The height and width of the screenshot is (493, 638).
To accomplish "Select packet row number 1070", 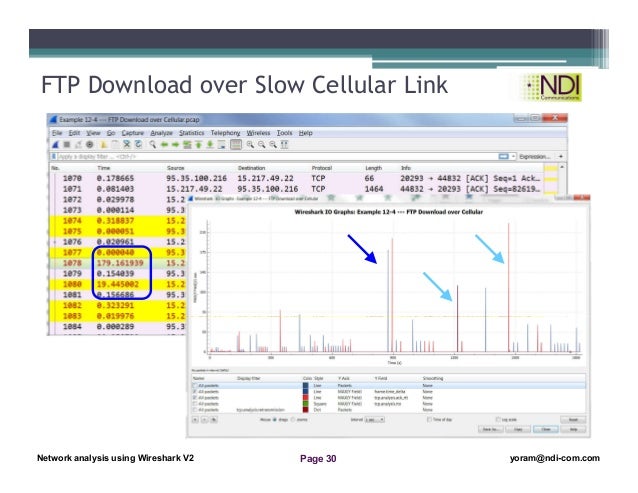I will [297, 178].
